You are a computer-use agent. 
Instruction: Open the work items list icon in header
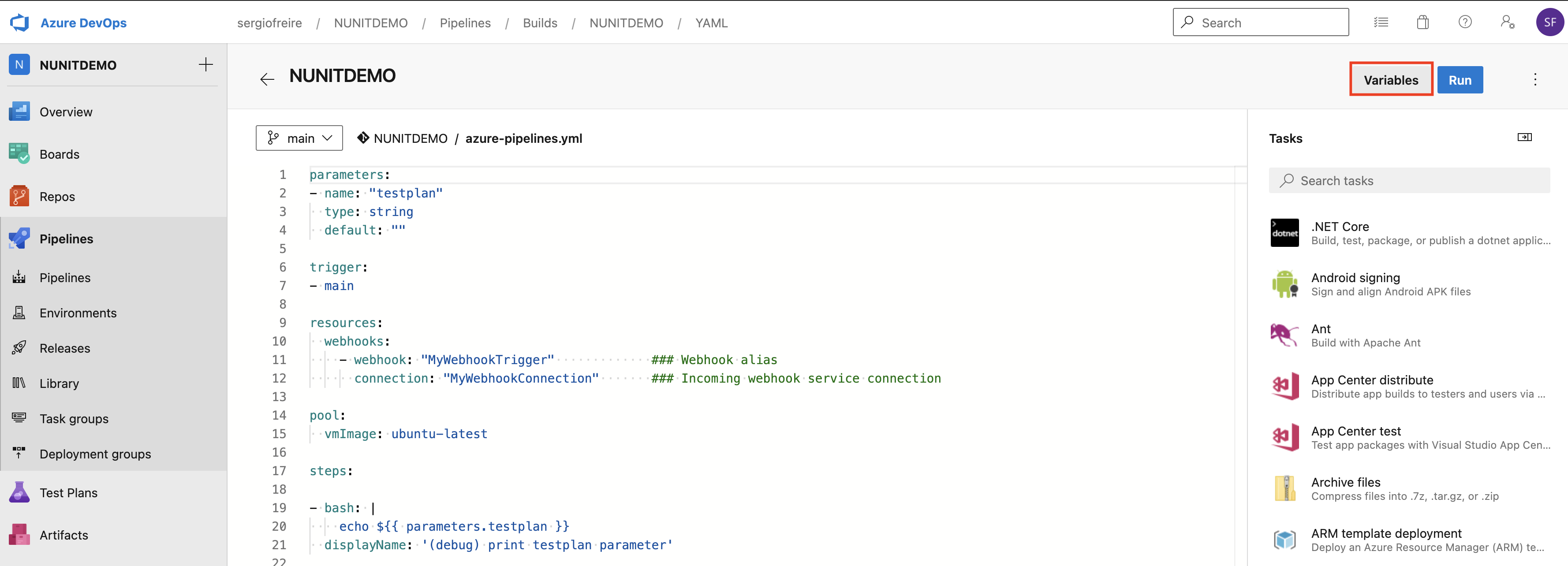click(x=1381, y=22)
